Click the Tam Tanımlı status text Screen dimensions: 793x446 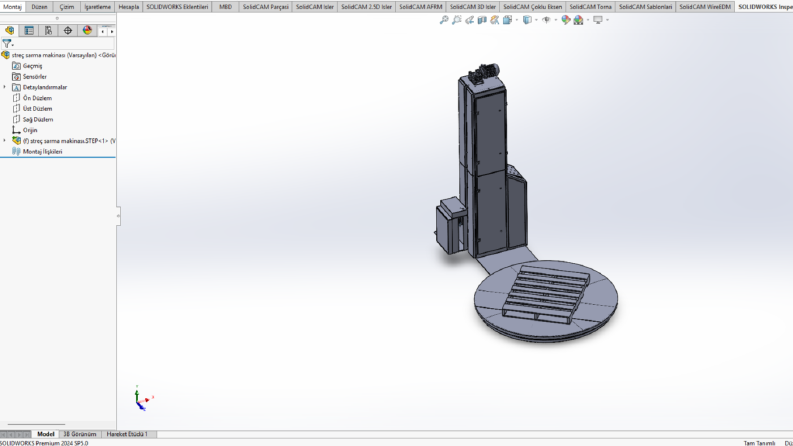759,443
